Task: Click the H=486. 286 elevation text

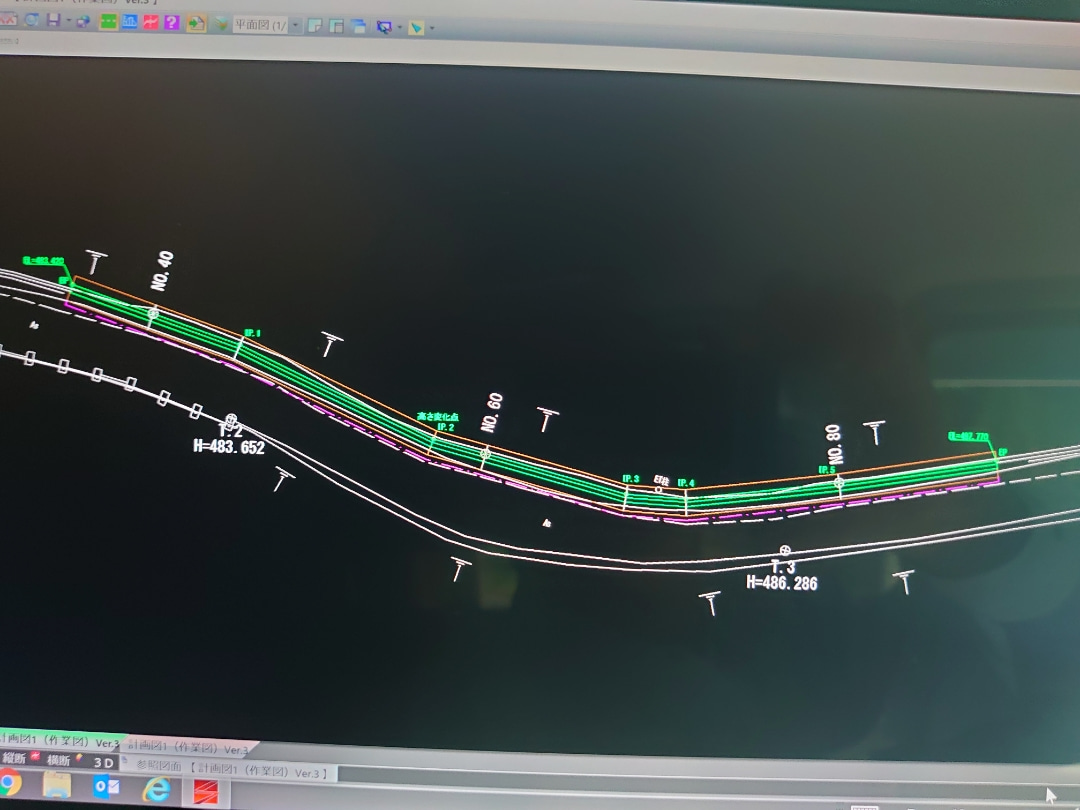Action: coord(782,583)
